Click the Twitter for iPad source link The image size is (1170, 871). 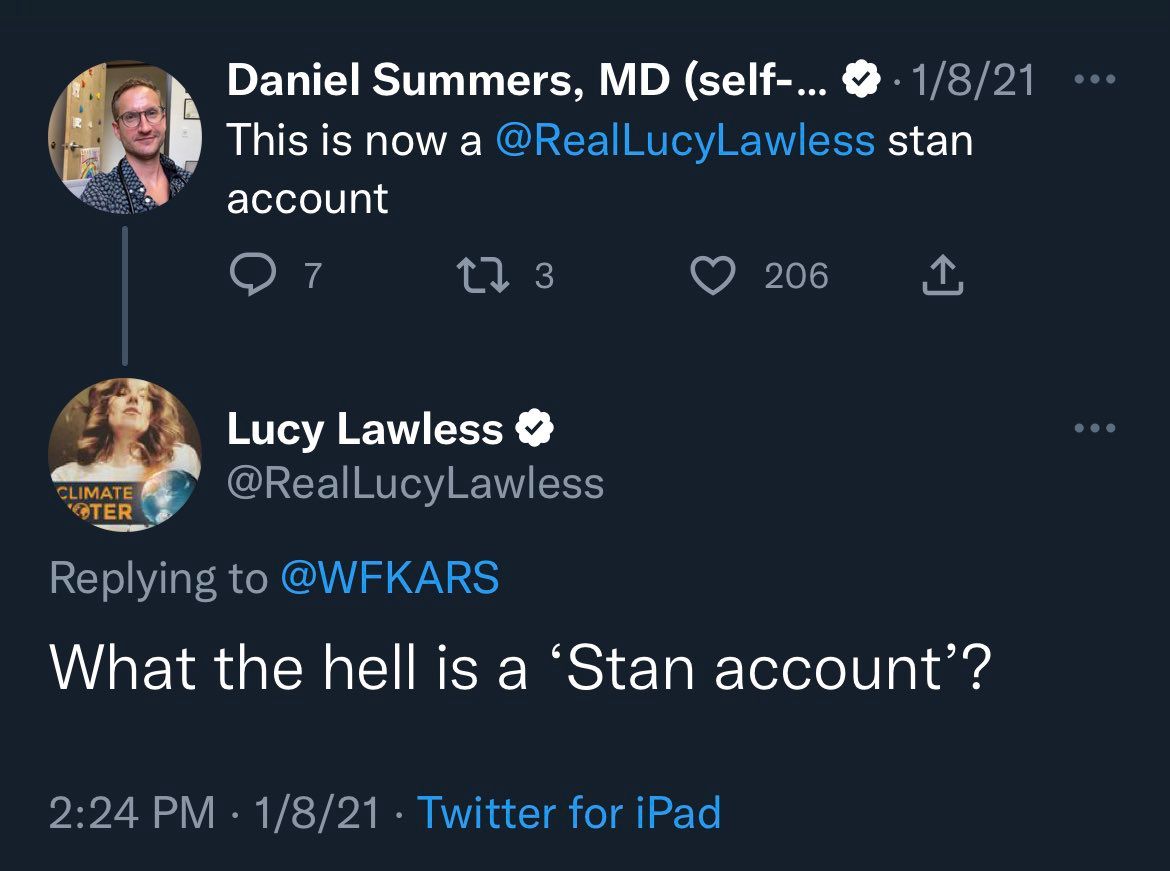568,812
